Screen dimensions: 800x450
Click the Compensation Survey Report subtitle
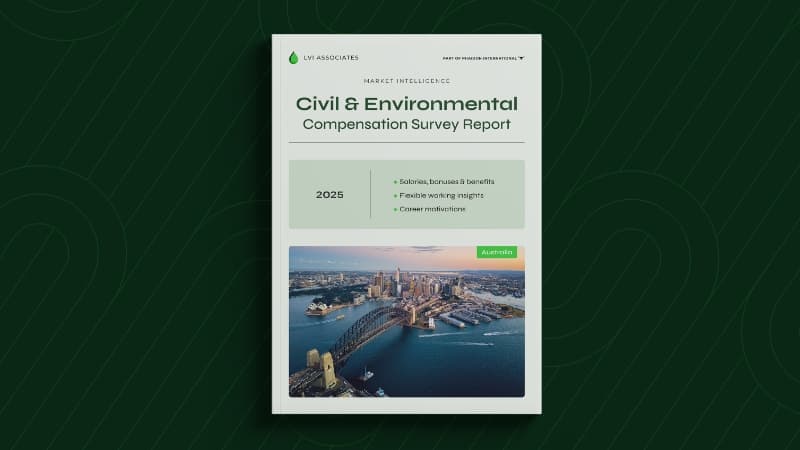(406, 125)
